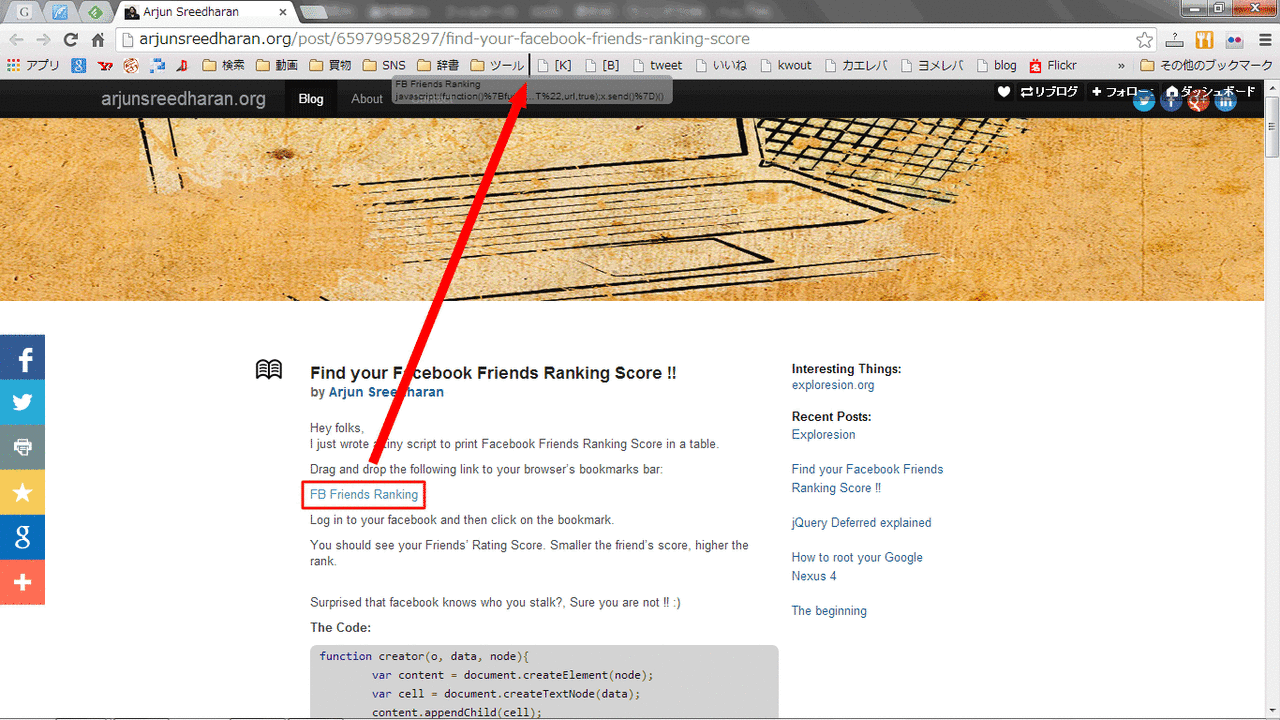Click the Google+ header social icon
Image resolution: width=1280 pixels, height=720 pixels.
tap(1198, 100)
